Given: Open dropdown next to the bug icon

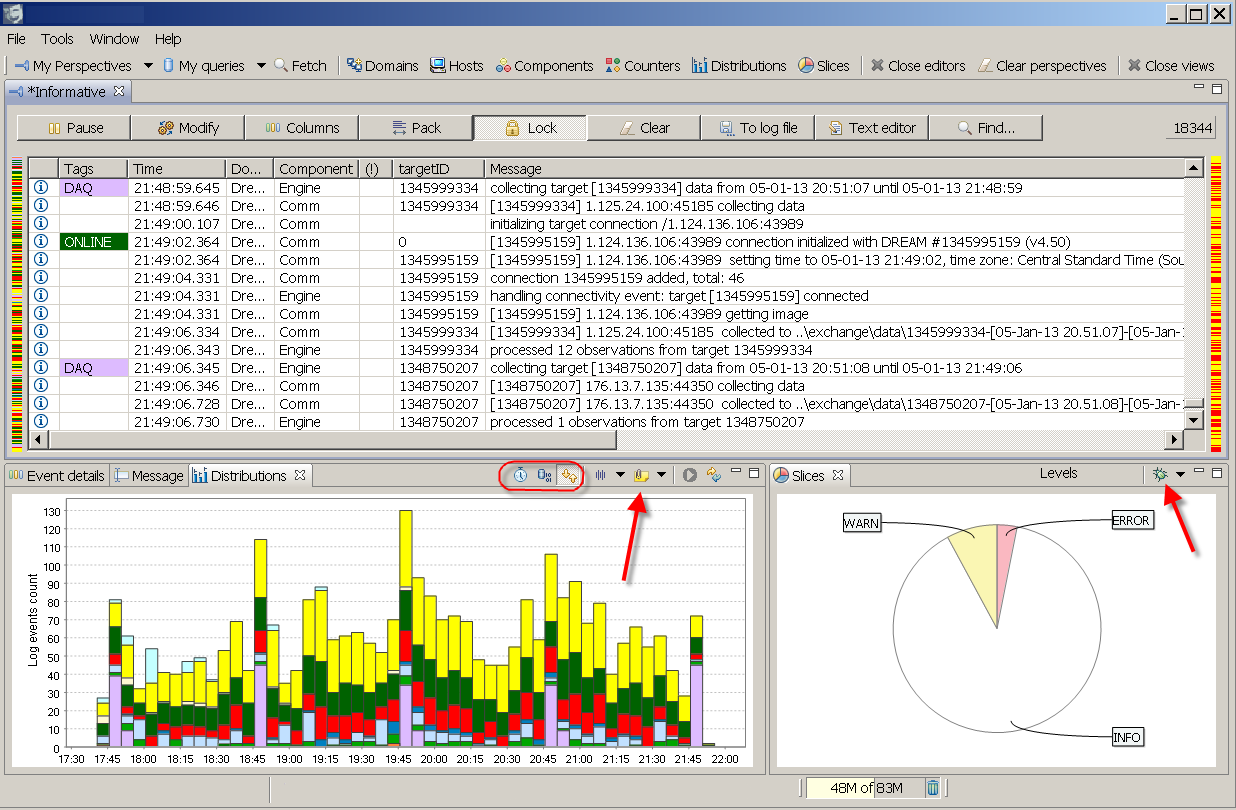Looking at the screenshot, I should (1181, 475).
